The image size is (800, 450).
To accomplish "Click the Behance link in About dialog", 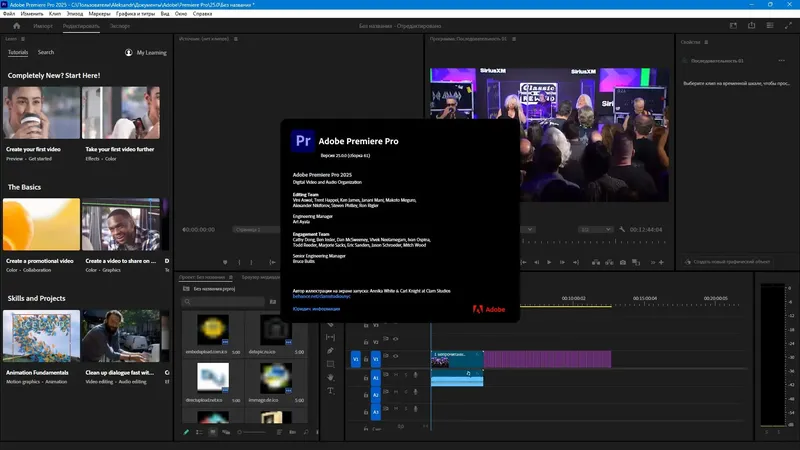I will [320, 296].
